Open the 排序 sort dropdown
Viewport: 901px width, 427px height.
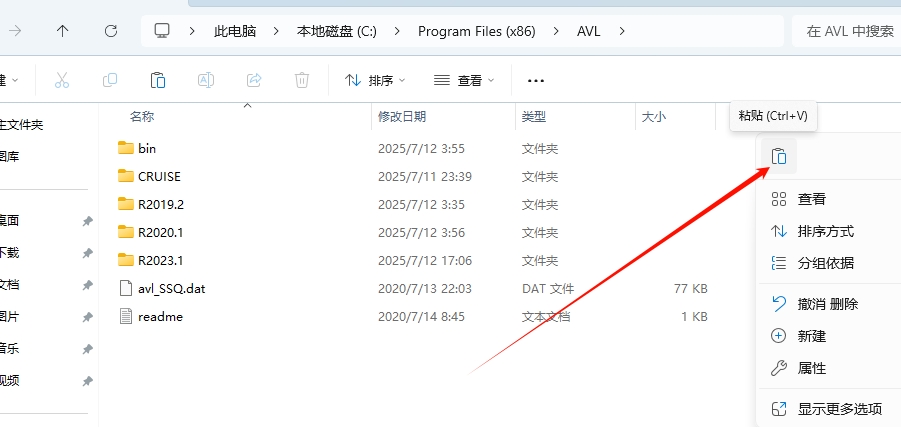point(375,80)
